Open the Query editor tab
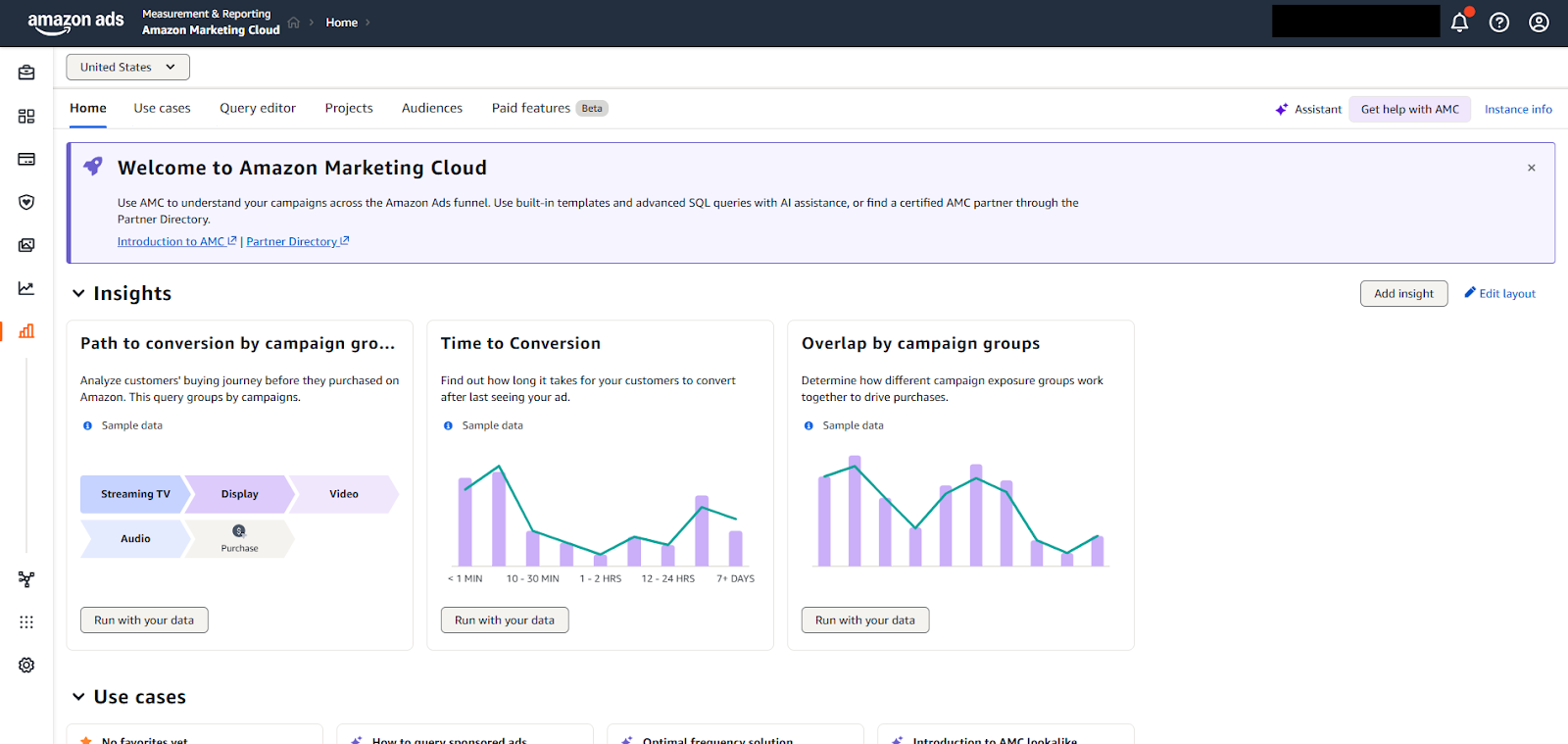 click(258, 108)
